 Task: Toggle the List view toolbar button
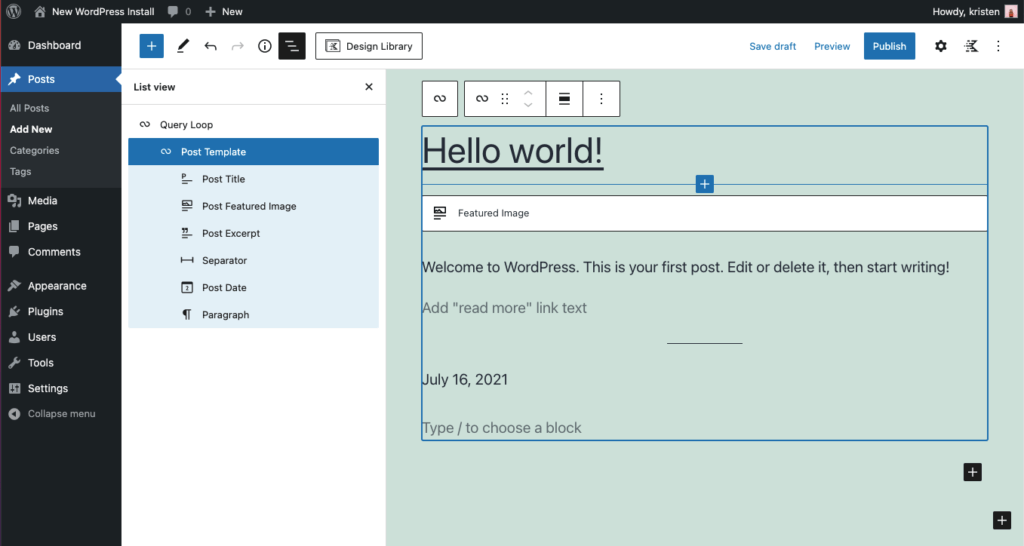coord(292,46)
